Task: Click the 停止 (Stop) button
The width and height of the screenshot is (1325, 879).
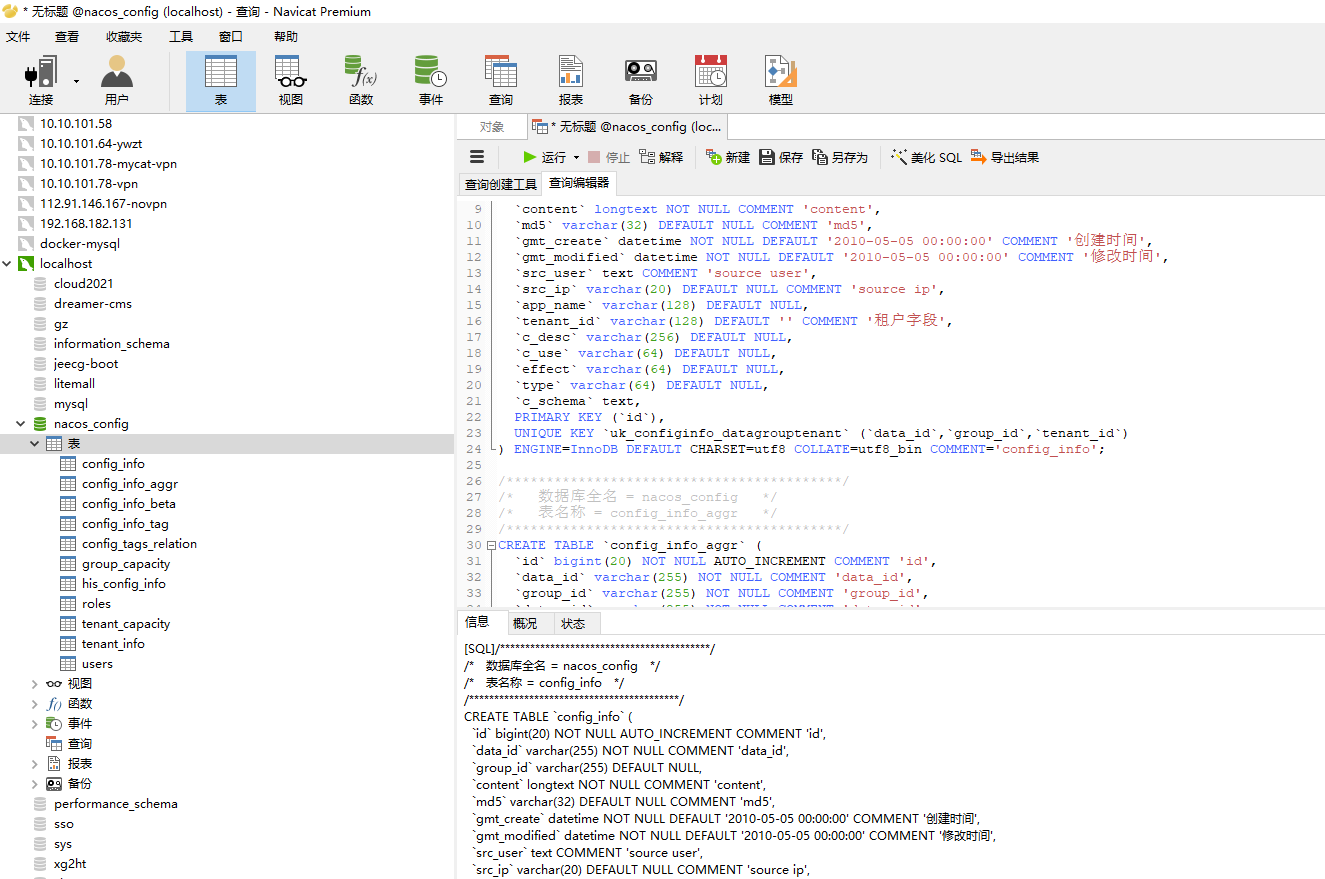Action: click(x=609, y=157)
